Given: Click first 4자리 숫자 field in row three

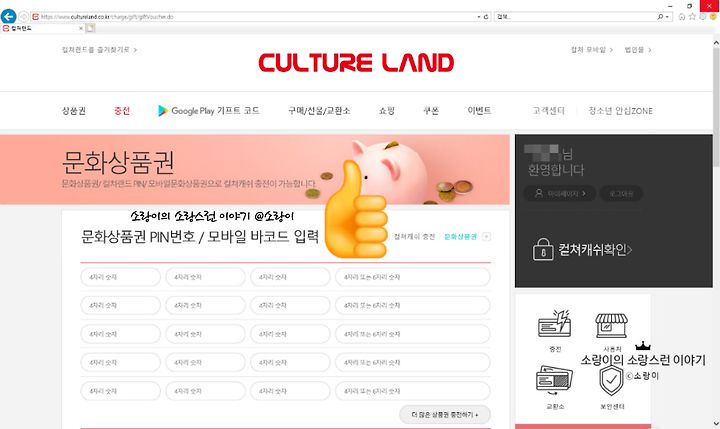Looking at the screenshot, I should (120, 334).
